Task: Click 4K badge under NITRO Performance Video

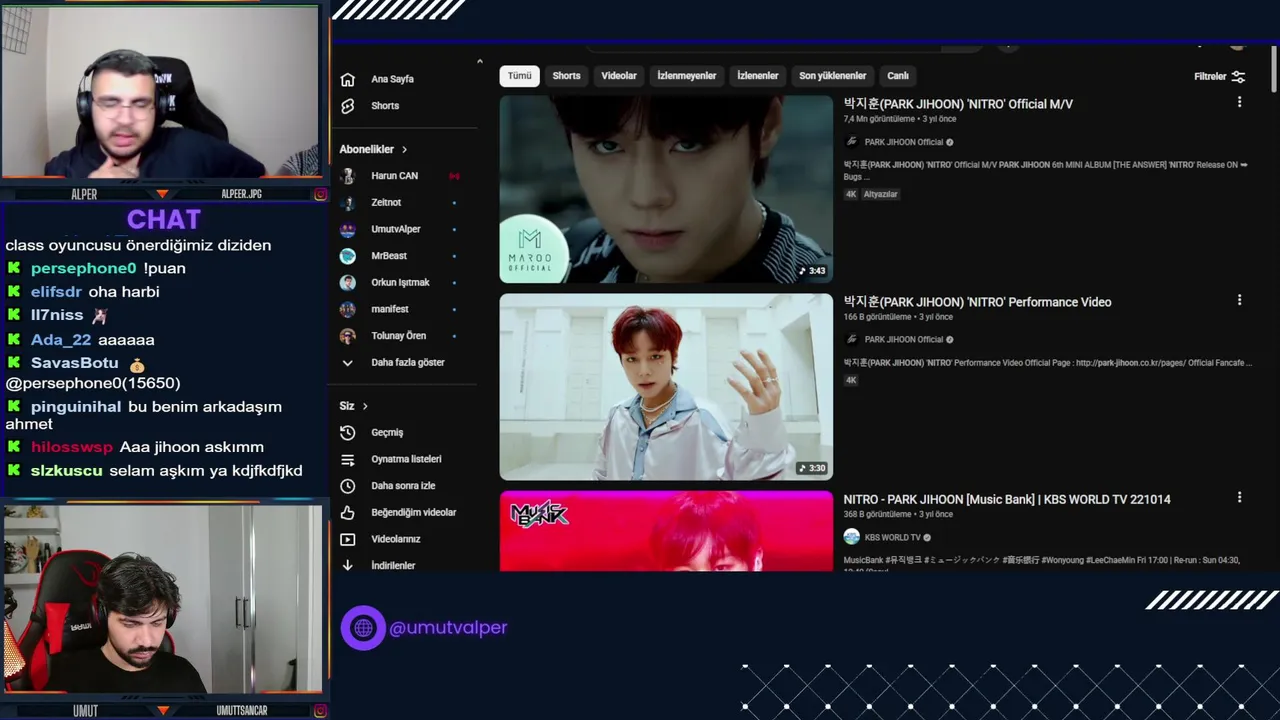Action: click(851, 380)
